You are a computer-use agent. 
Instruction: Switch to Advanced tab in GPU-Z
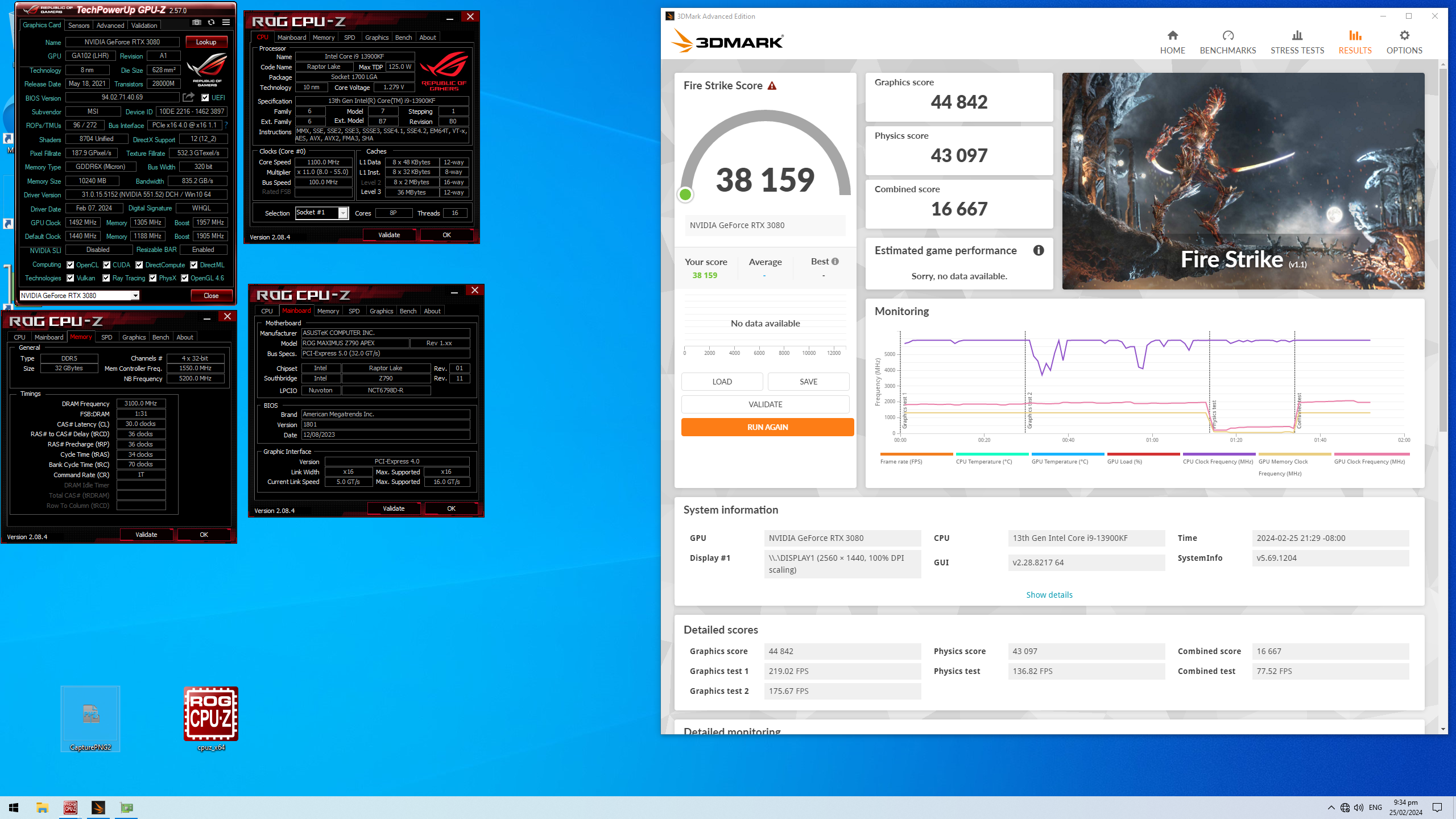coord(110,26)
